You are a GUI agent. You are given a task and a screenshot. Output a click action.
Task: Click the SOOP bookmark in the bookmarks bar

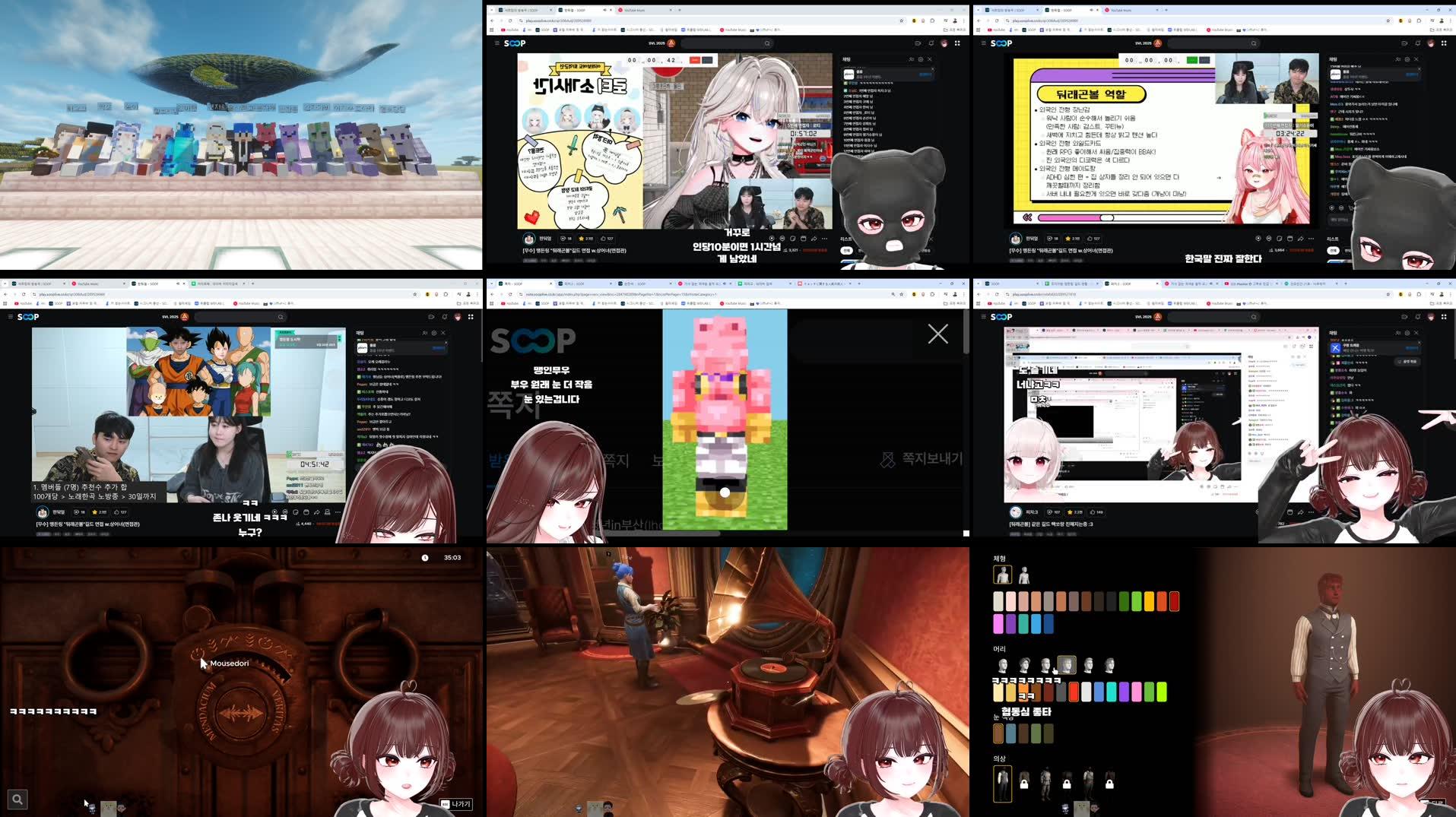coord(542,30)
